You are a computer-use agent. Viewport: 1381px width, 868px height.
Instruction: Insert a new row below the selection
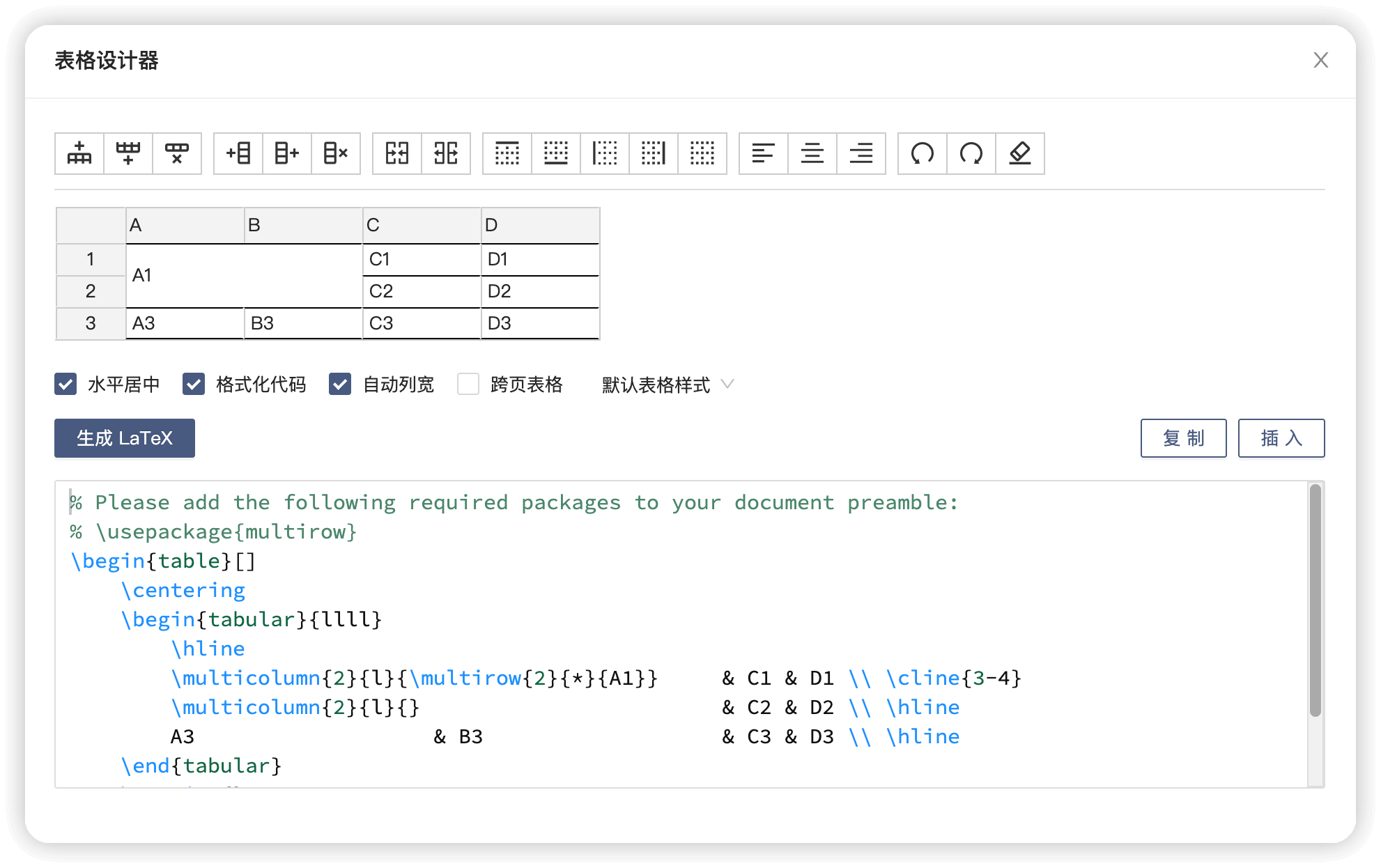tap(128, 153)
